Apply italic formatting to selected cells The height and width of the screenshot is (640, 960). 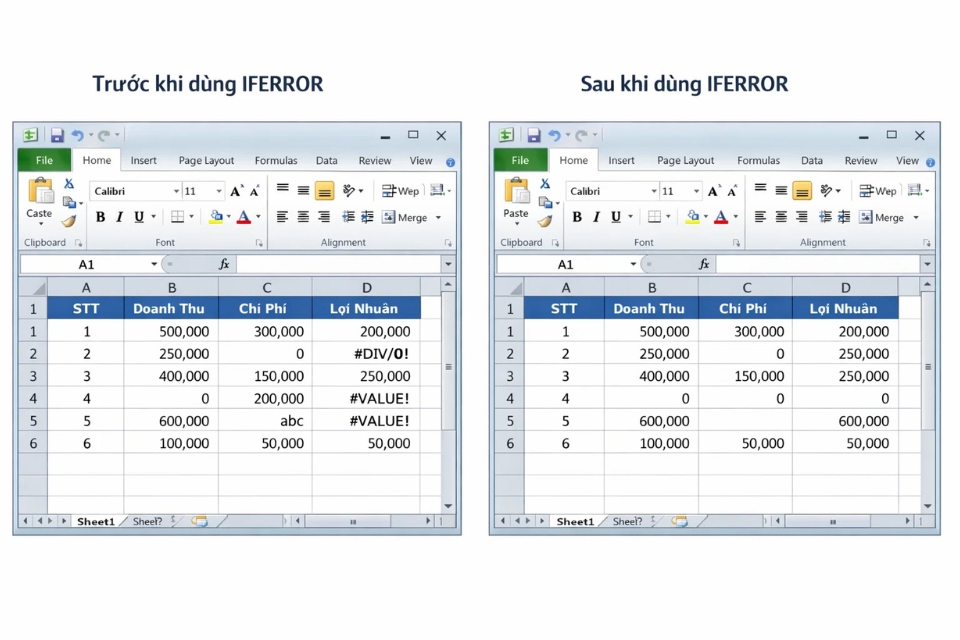click(119, 216)
